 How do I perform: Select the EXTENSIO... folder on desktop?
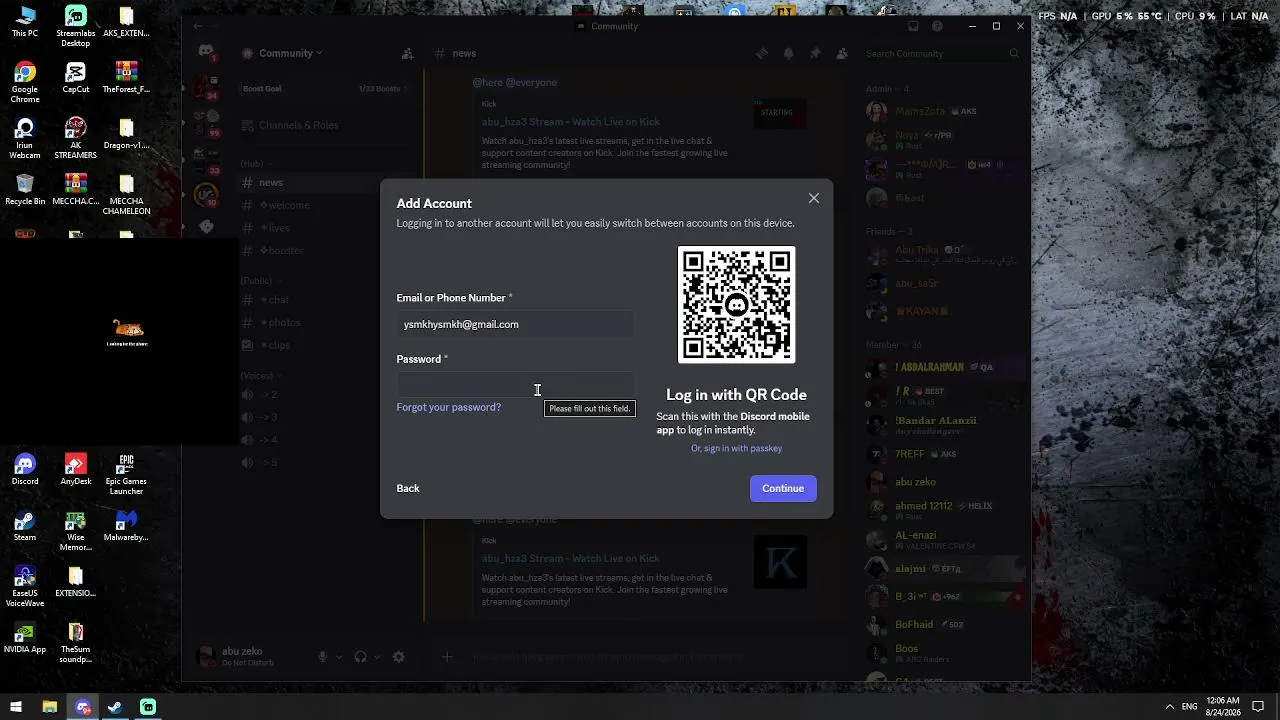pyautogui.click(x=76, y=582)
